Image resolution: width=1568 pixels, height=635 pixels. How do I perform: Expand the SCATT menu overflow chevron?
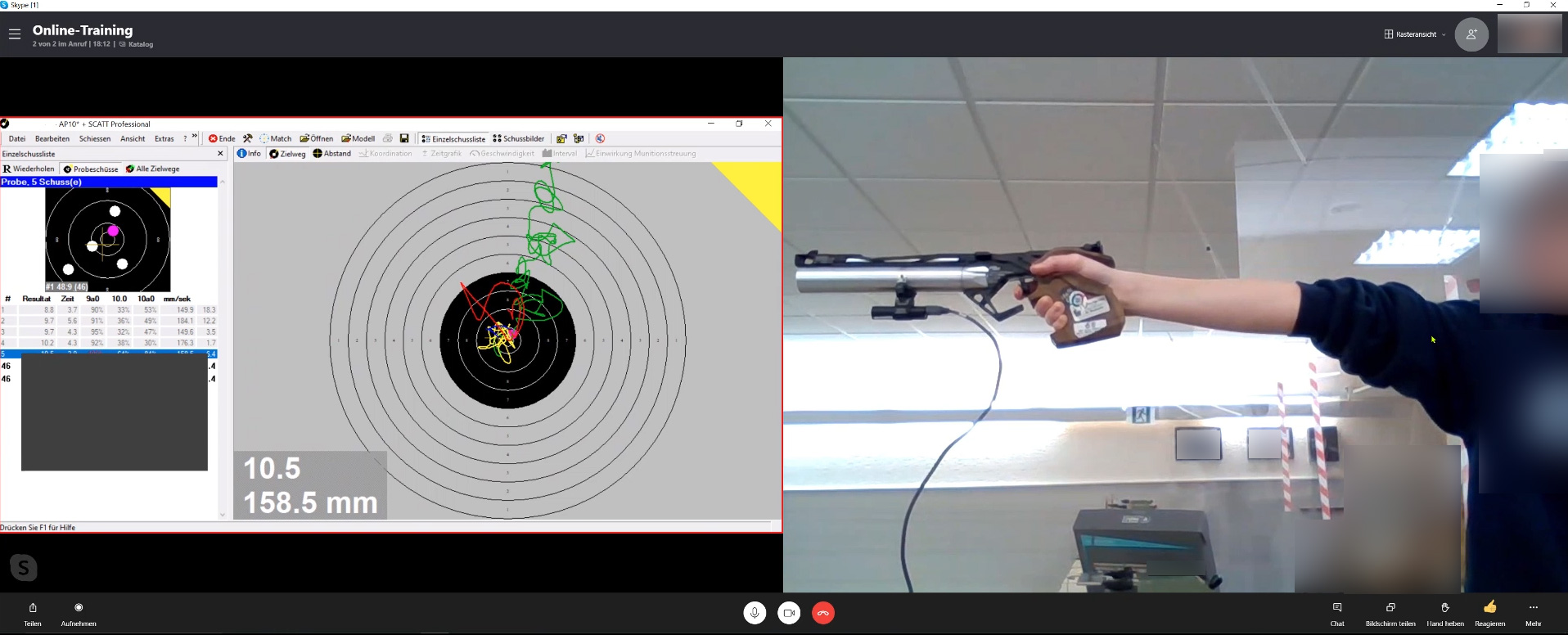click(x=195, y=137)
